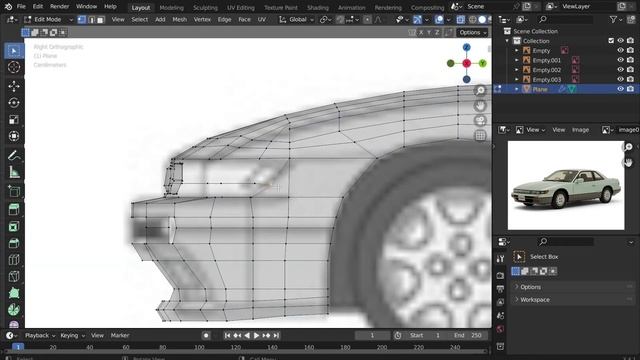The image size is (640, 360).
Task: Hide the Empty object in outliner
Action: [x=620, y=51]
